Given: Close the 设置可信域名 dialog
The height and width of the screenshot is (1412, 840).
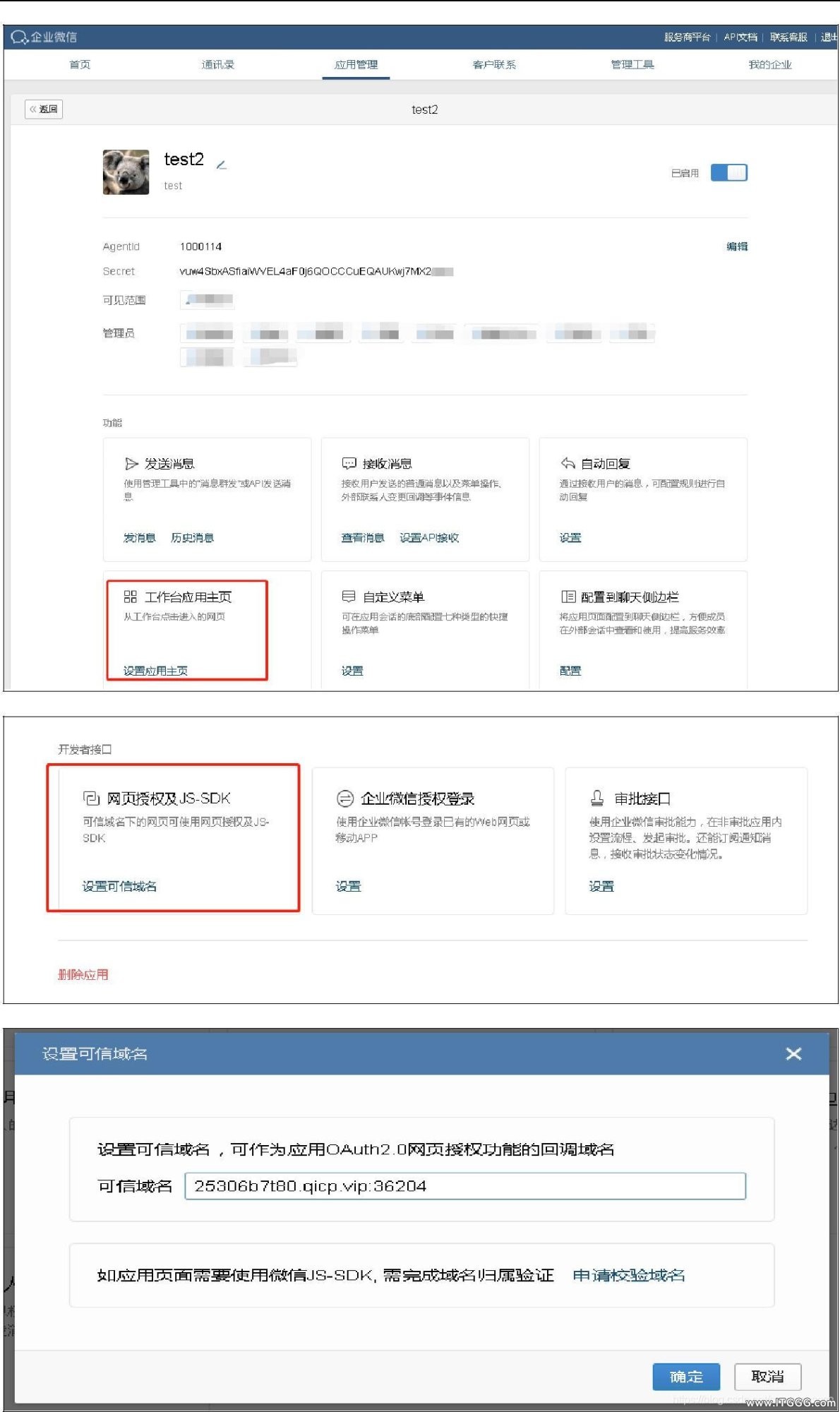Looking at the screenshot, I should point(793,1053).
